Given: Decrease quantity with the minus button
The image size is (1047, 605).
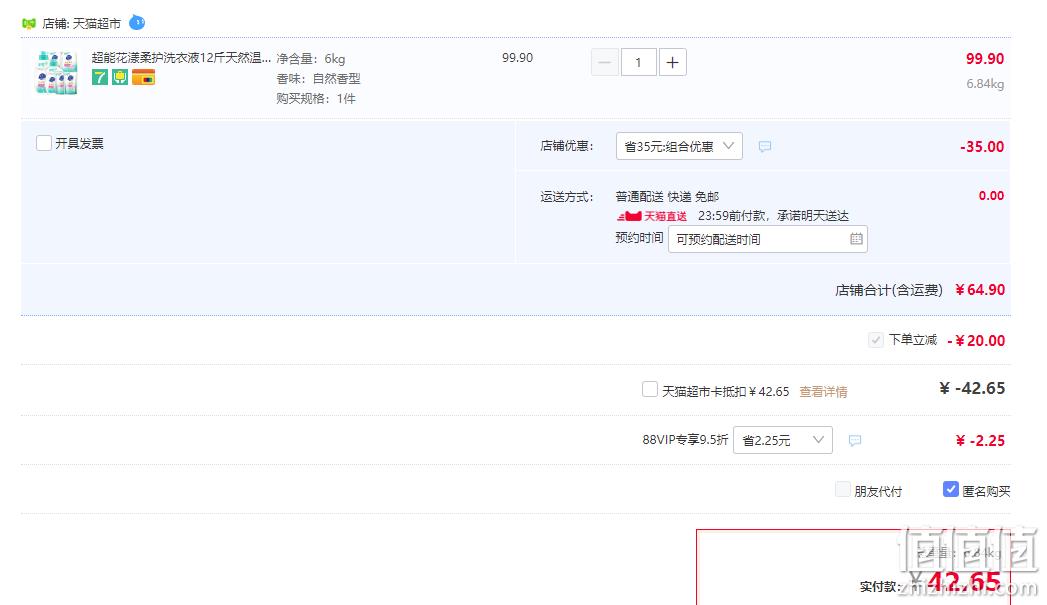Looking at the screenshot, I should click(x=605, y=62).
